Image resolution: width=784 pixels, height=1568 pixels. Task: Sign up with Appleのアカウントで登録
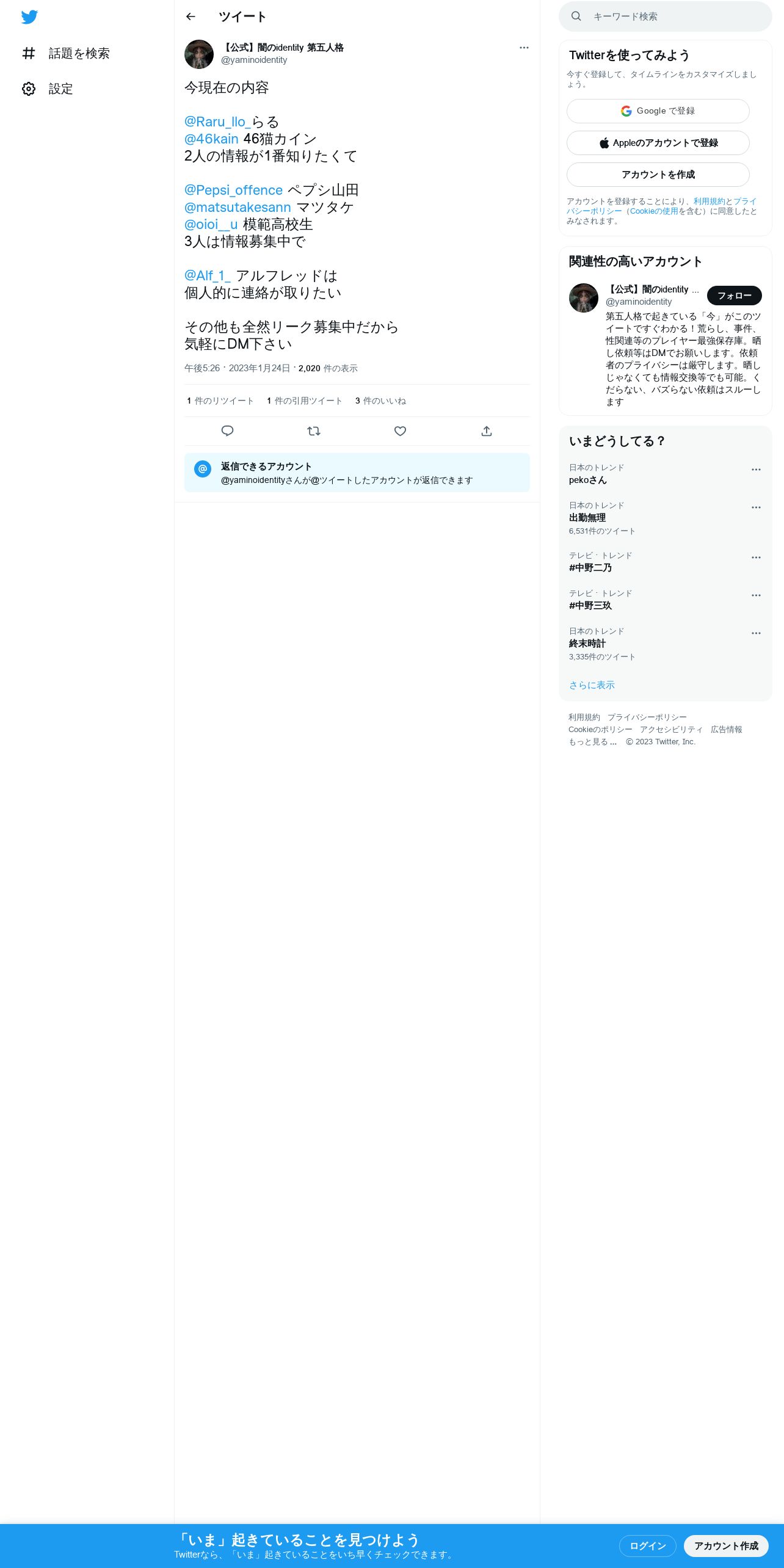(658, 143)
